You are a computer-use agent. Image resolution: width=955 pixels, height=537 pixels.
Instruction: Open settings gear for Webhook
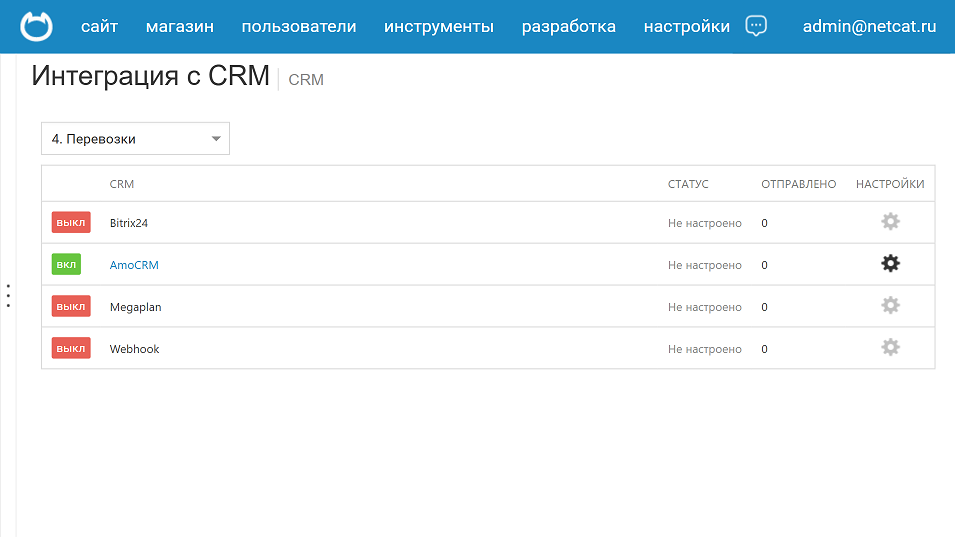(x=890, y=348)
